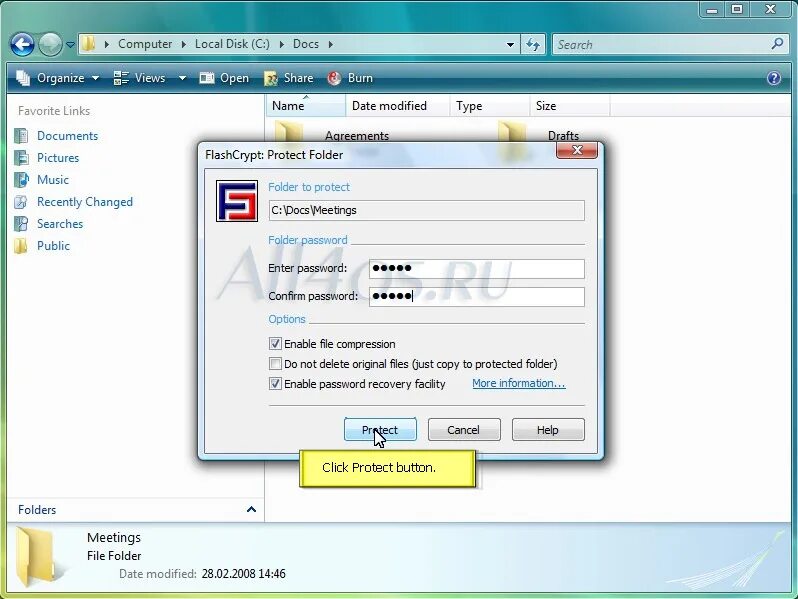Click the Refresh button beside the address bar

point(533,45)
